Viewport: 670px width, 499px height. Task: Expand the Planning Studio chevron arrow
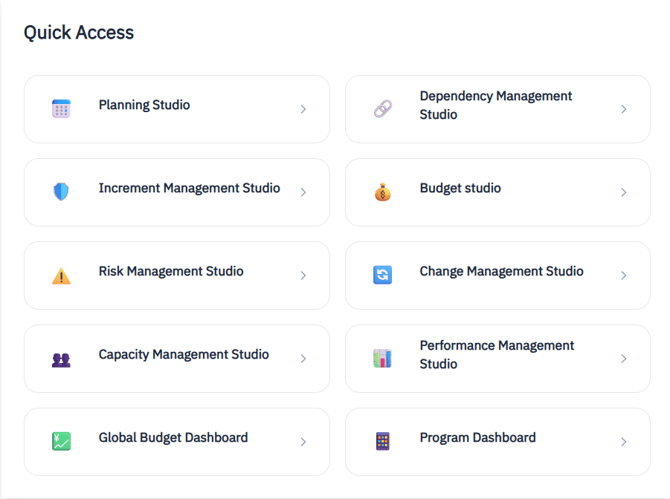[x=303, y=109]
